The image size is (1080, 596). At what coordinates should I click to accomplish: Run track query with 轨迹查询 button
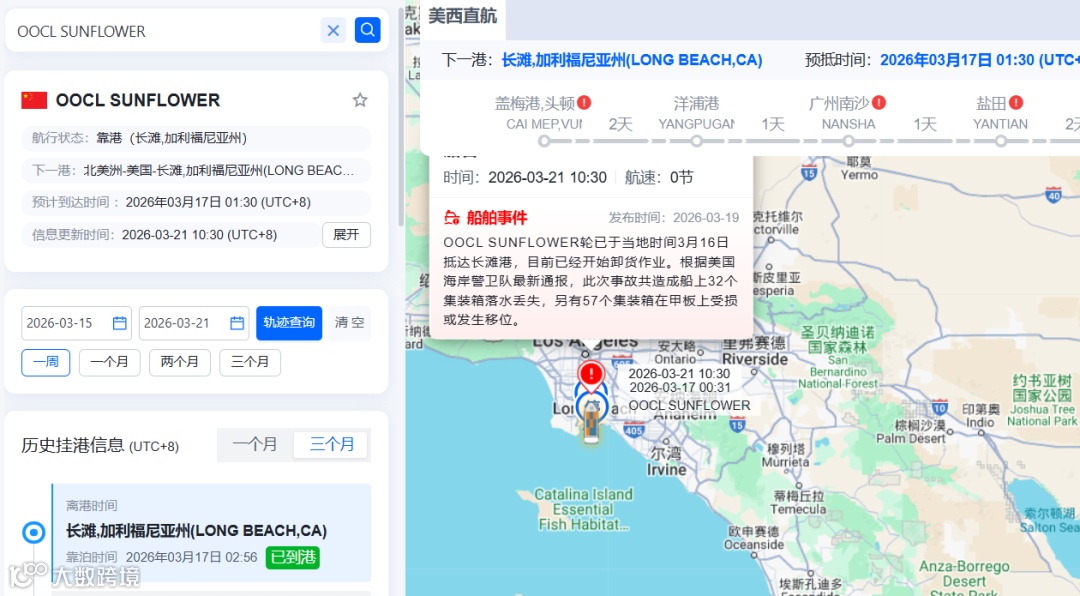(289, 322)
